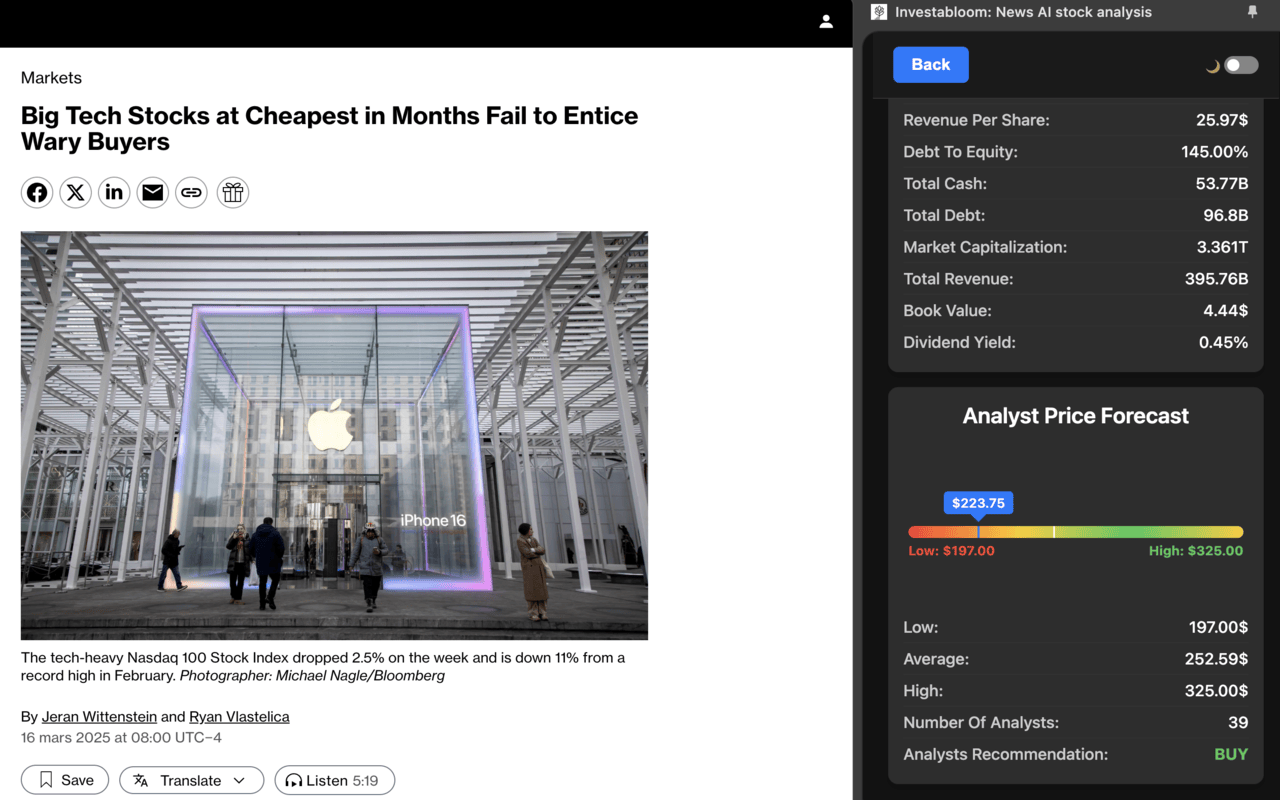Click the analyst price forecast range bar
Viewport: 1280px width, 800px height.
tap(1076, 532)
